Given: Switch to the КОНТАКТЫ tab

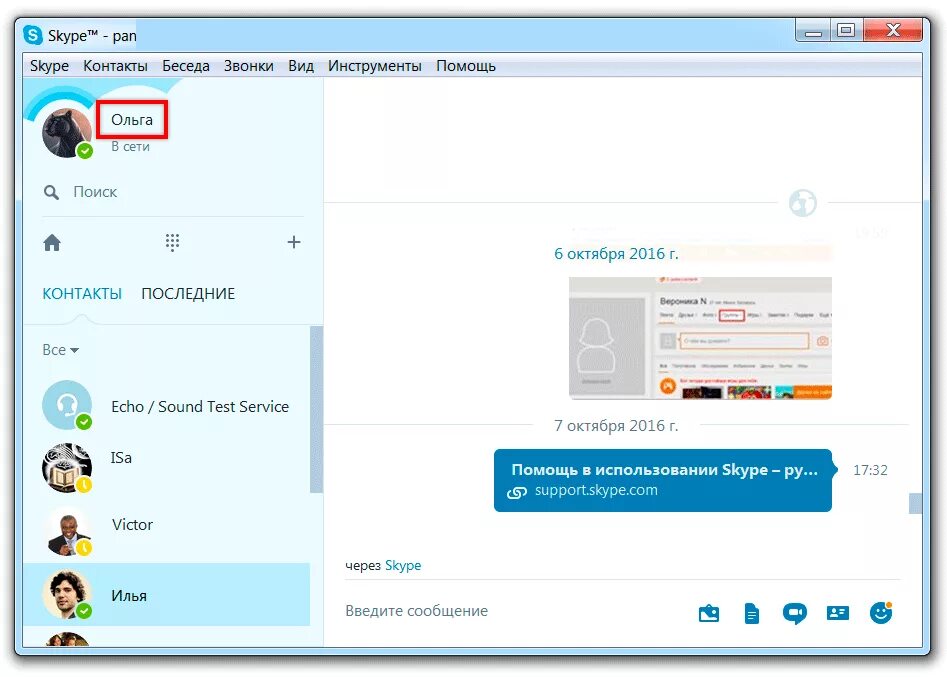Looking at the screenshot, I should coord(82,294).
